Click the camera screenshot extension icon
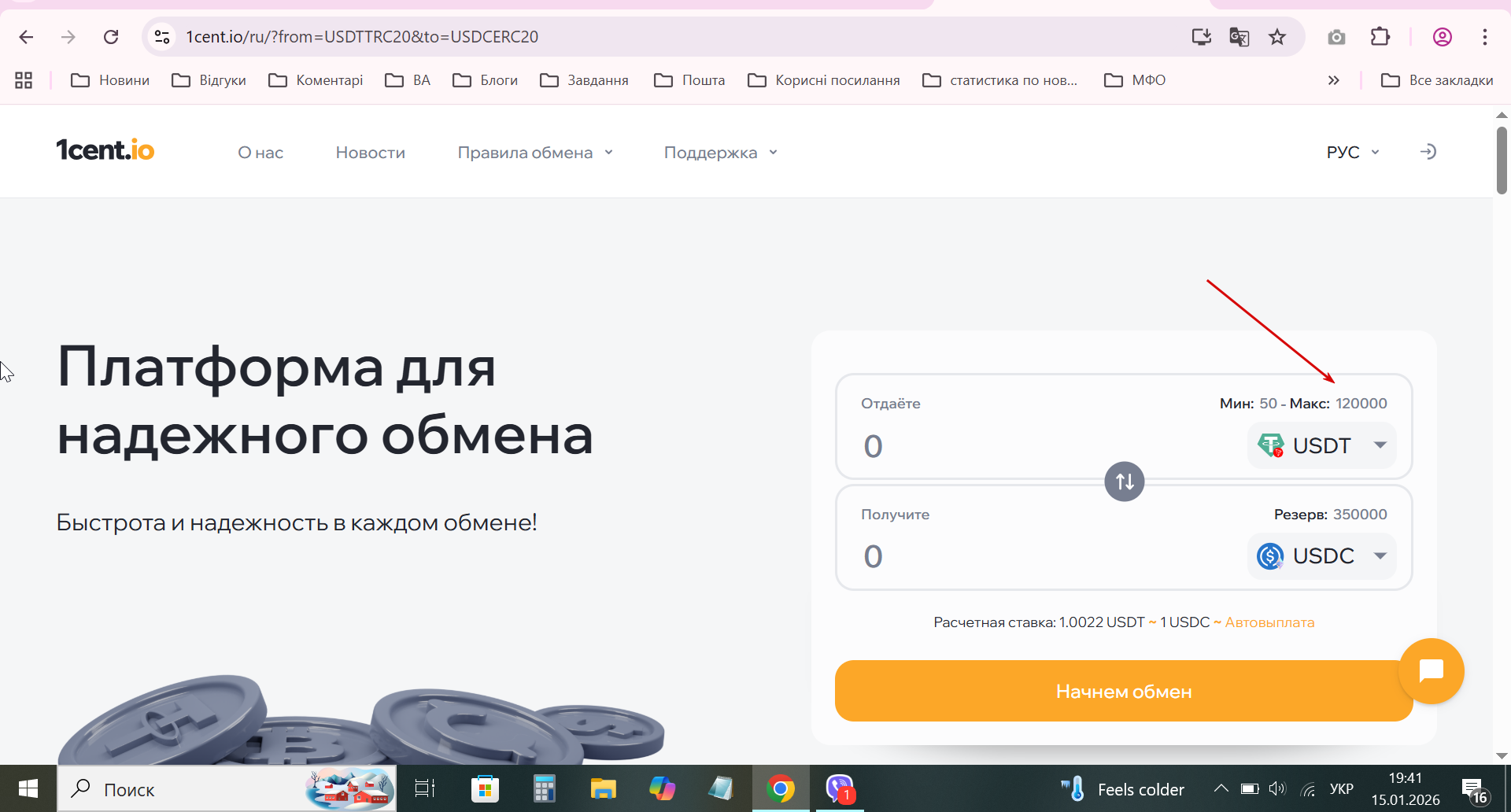Viewport: 1511px width, 812px height. tap(1336, 37)
